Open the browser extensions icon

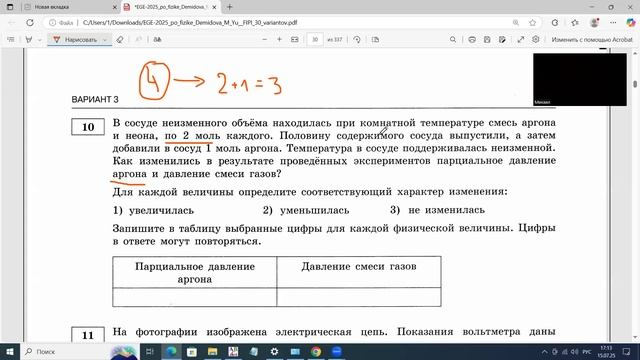click(x=555, y=22)
